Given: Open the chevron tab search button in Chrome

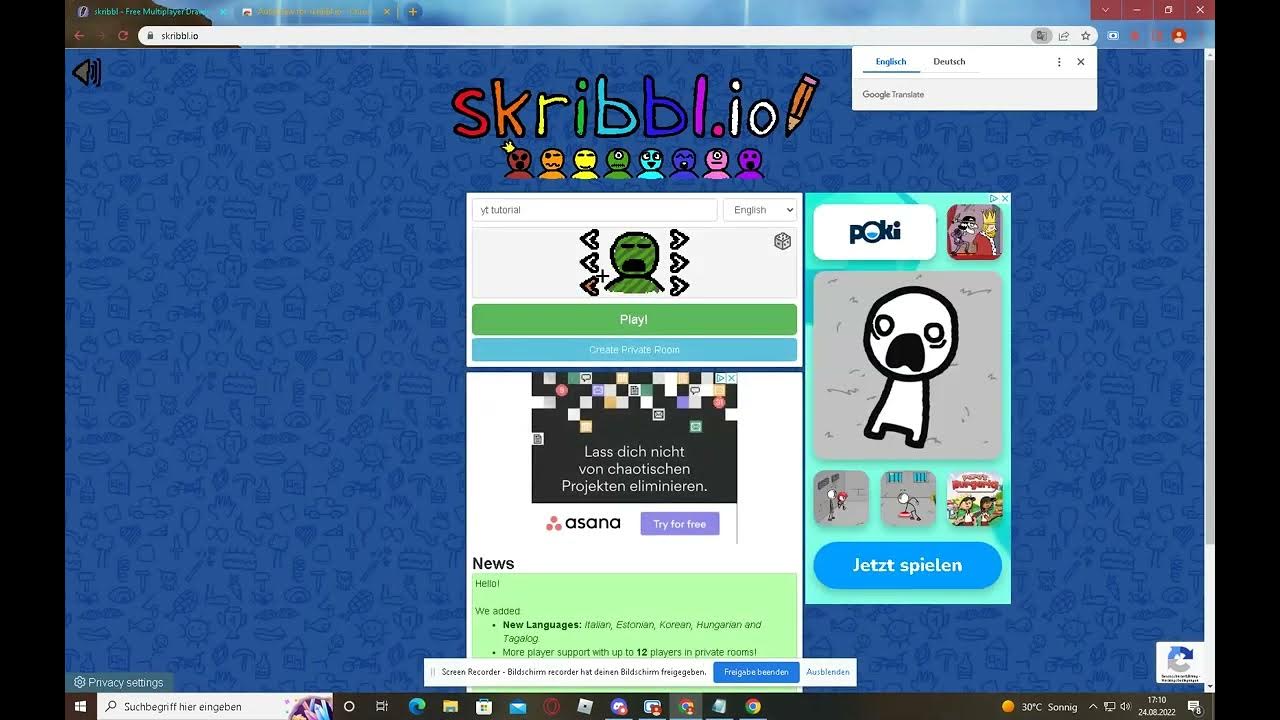Looking at the screenshot, I should tap(1104, 10).
